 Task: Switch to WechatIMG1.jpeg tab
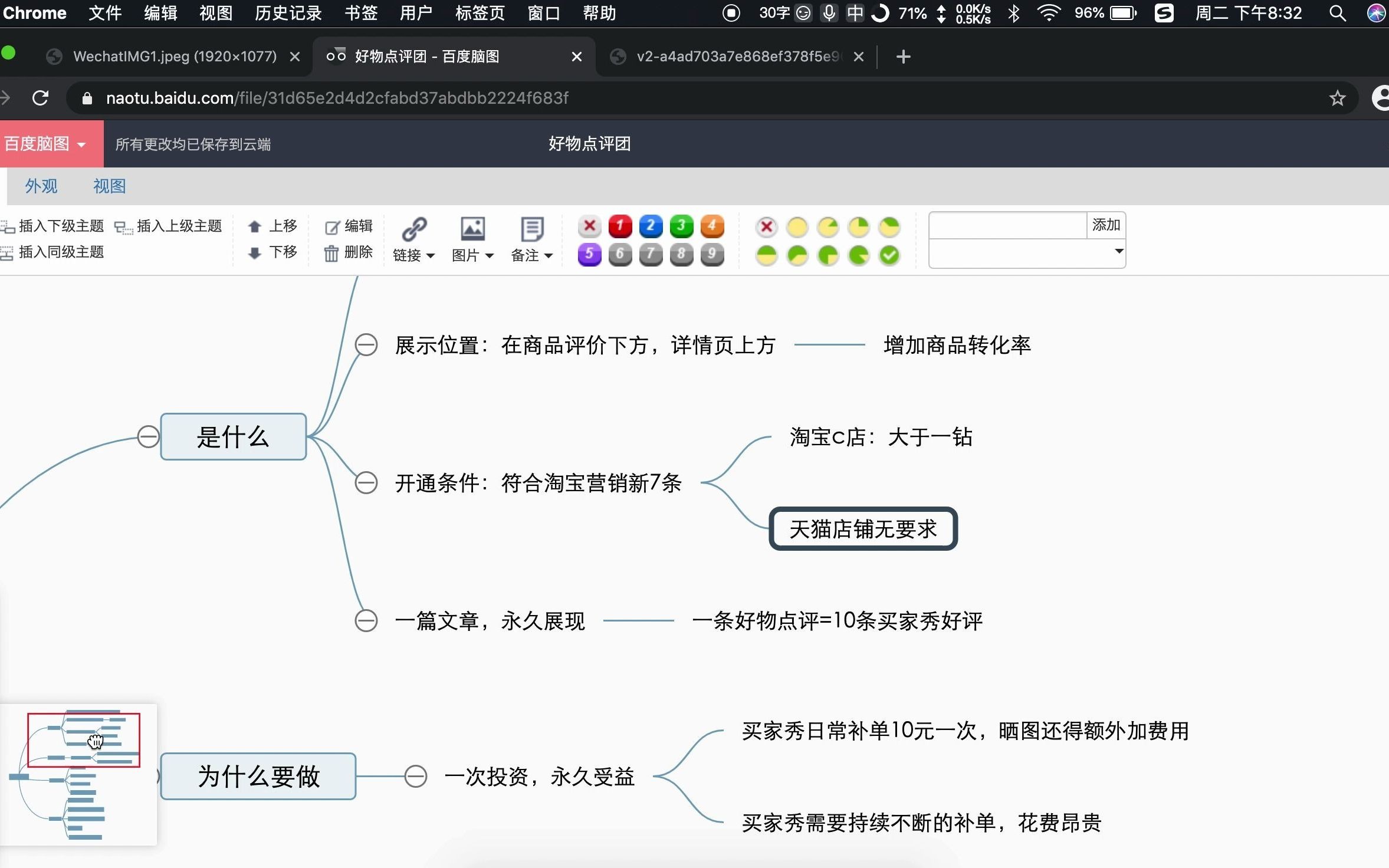coord(175,57)
